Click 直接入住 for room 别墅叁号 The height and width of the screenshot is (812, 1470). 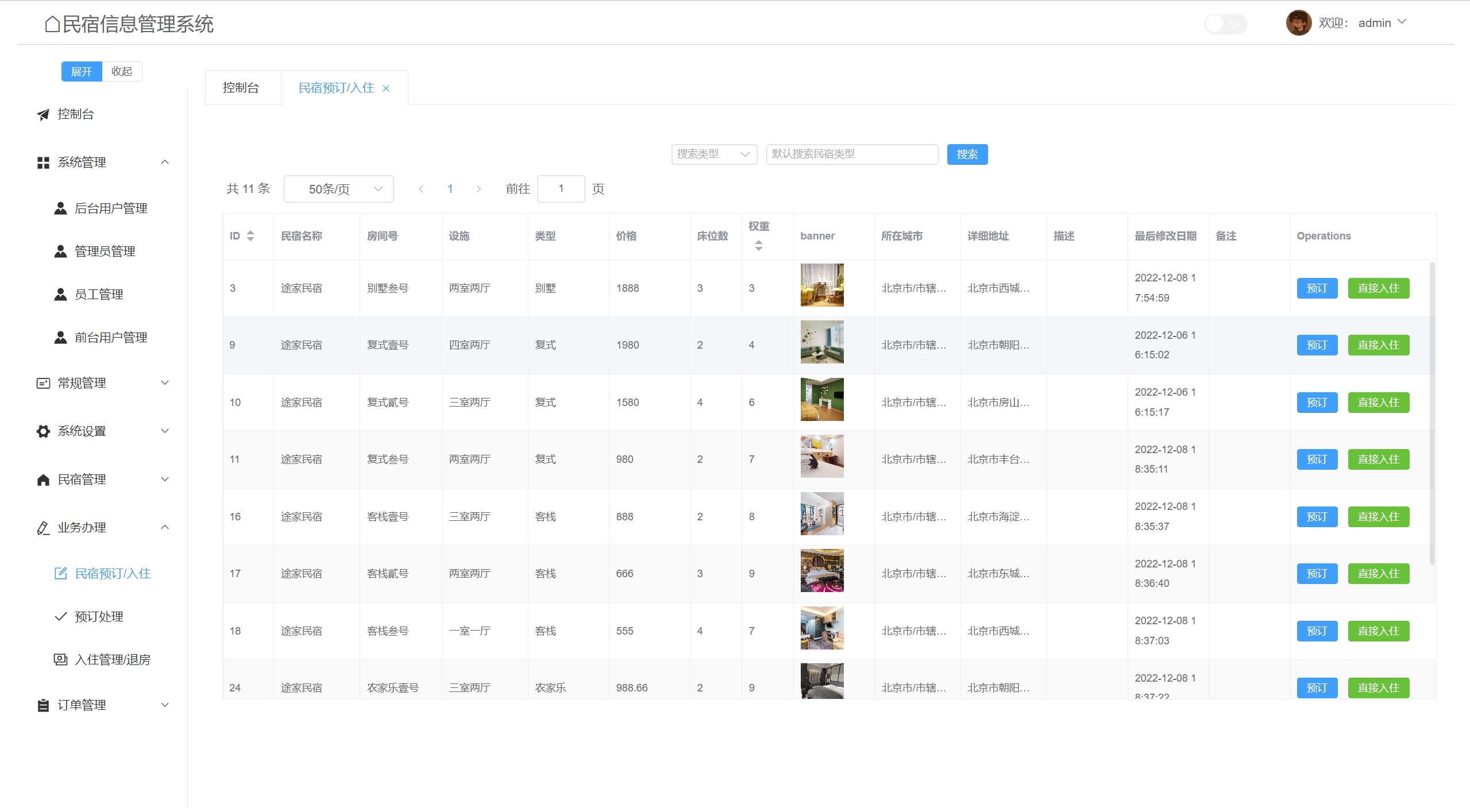tap(1378, 288)
